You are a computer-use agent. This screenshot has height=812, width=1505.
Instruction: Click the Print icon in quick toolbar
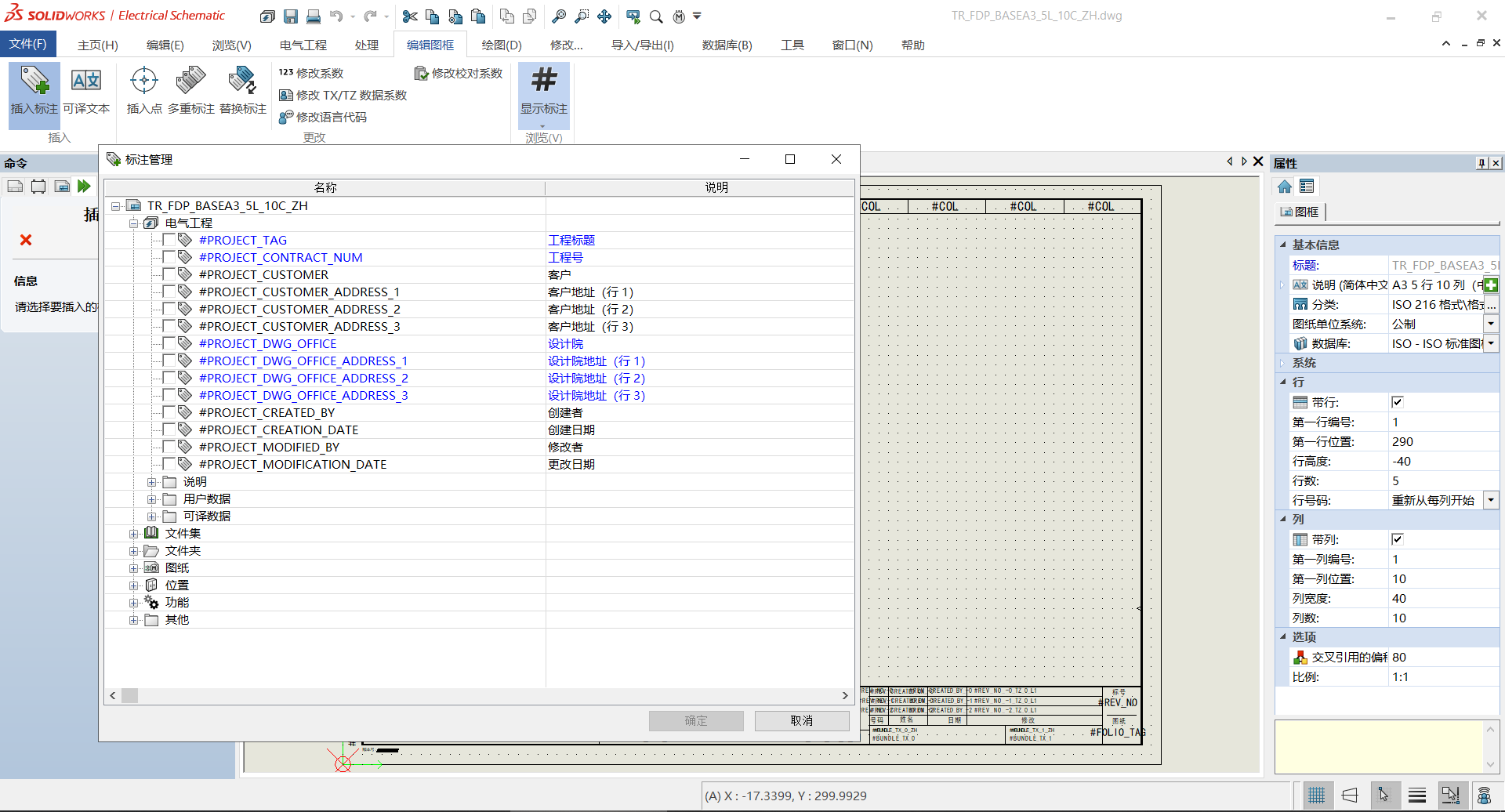(314, 16)
